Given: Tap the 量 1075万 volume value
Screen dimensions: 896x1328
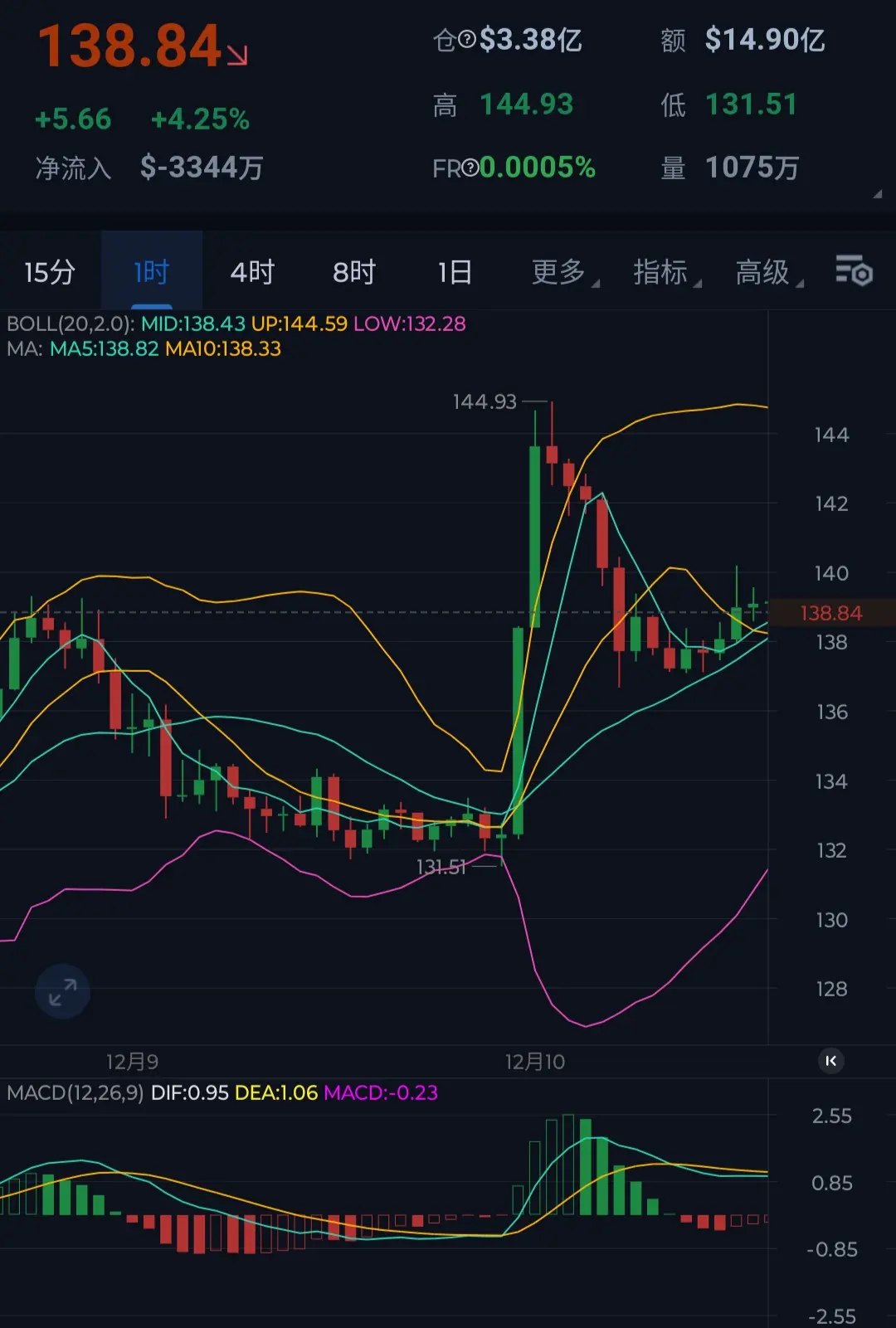Looking at the screenshot, I should (x=752, y=168).
